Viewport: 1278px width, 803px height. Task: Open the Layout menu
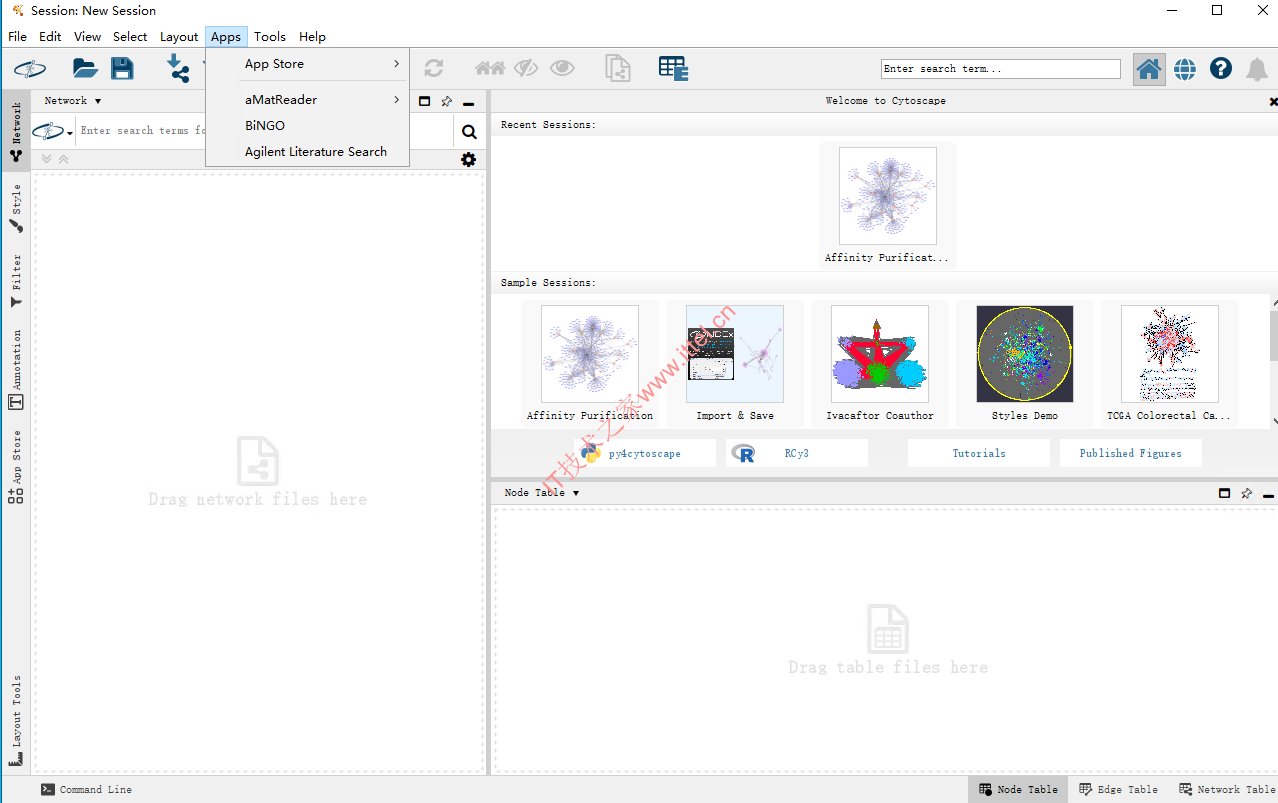[x=179, y=37]
